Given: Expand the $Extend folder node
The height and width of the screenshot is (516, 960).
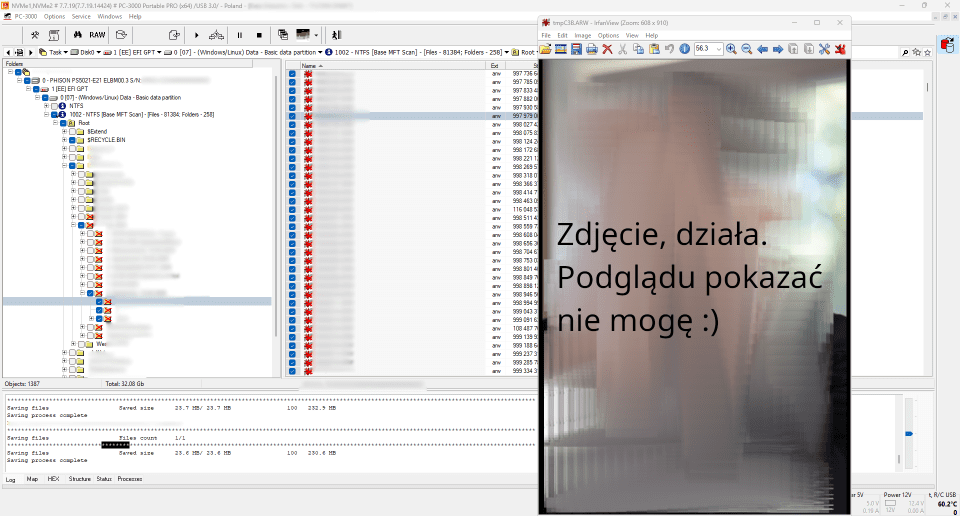Looking at the screenshot, I should [x=64, y=132].
